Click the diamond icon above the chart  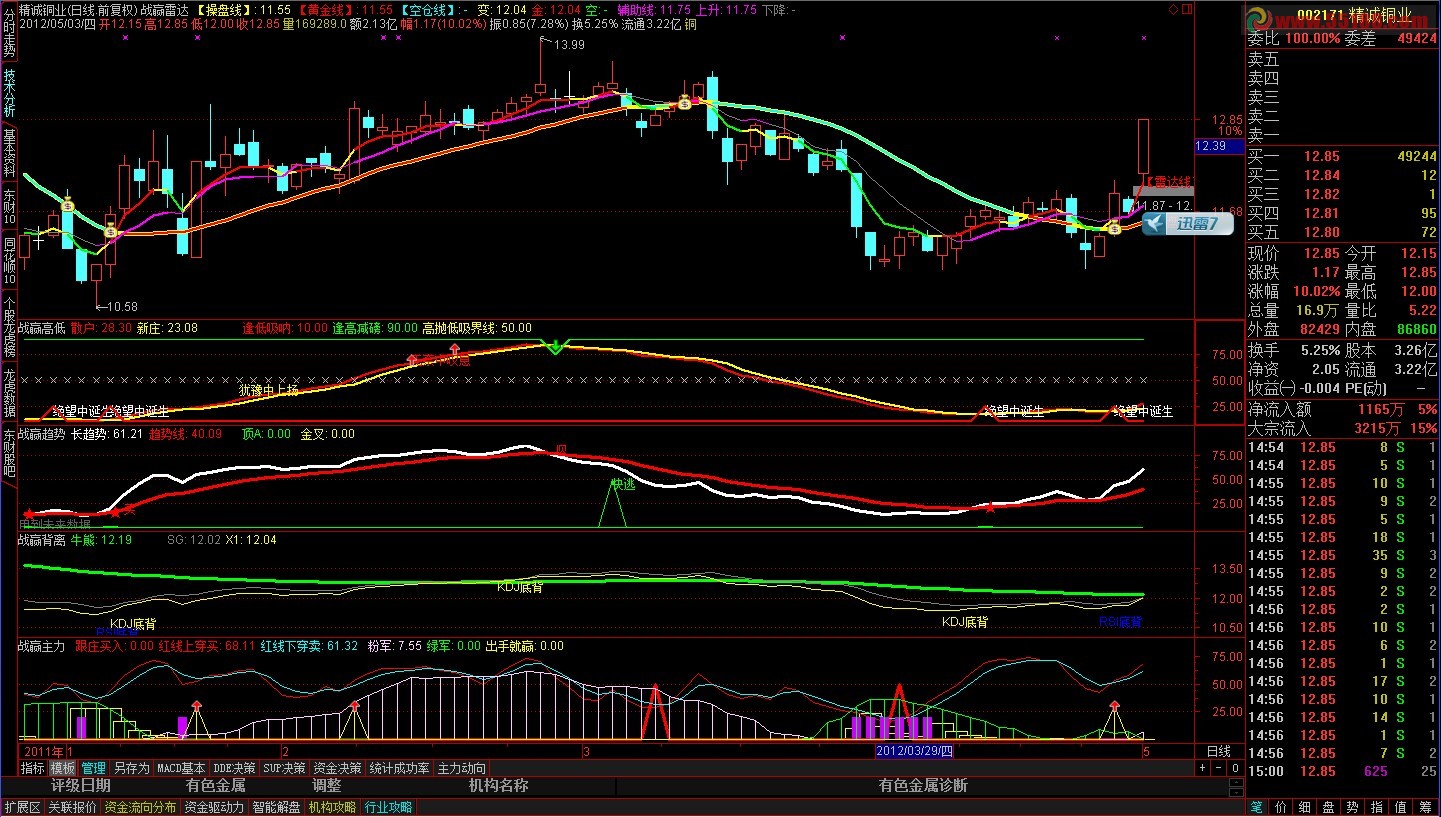tap(1173, 9)
